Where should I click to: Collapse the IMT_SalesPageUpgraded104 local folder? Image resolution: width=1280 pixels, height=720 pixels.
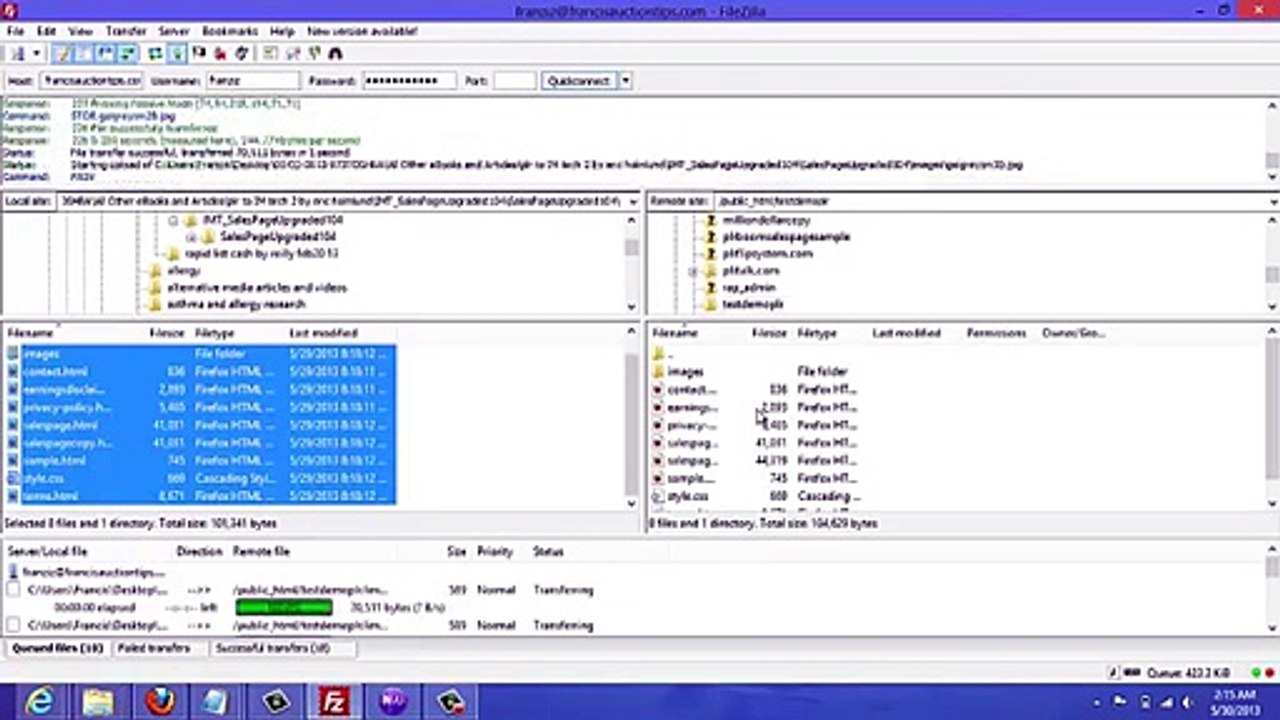click(173, 220)
